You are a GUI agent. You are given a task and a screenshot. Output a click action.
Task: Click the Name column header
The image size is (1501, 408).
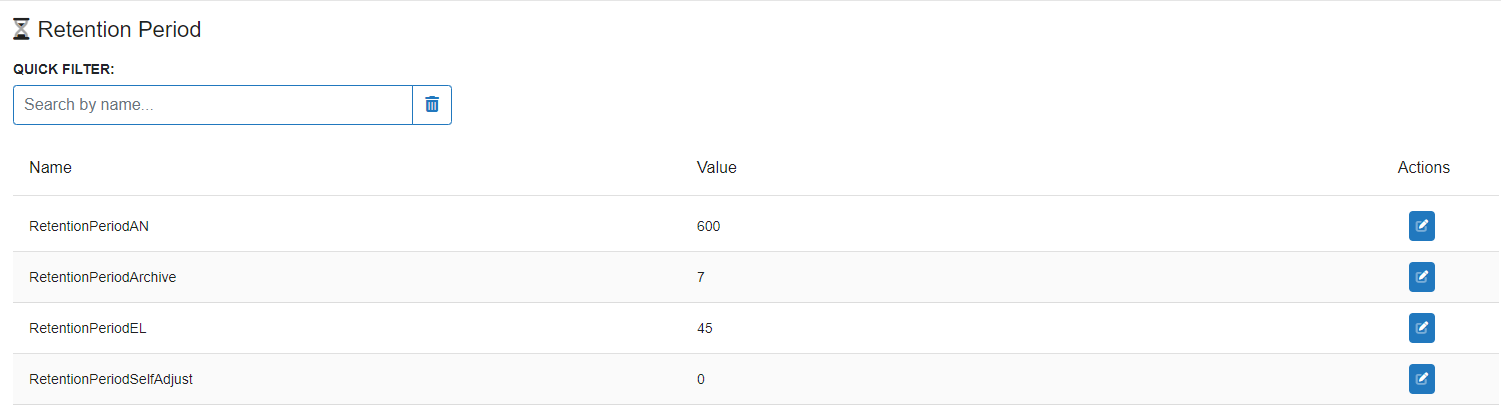(51, 168)
